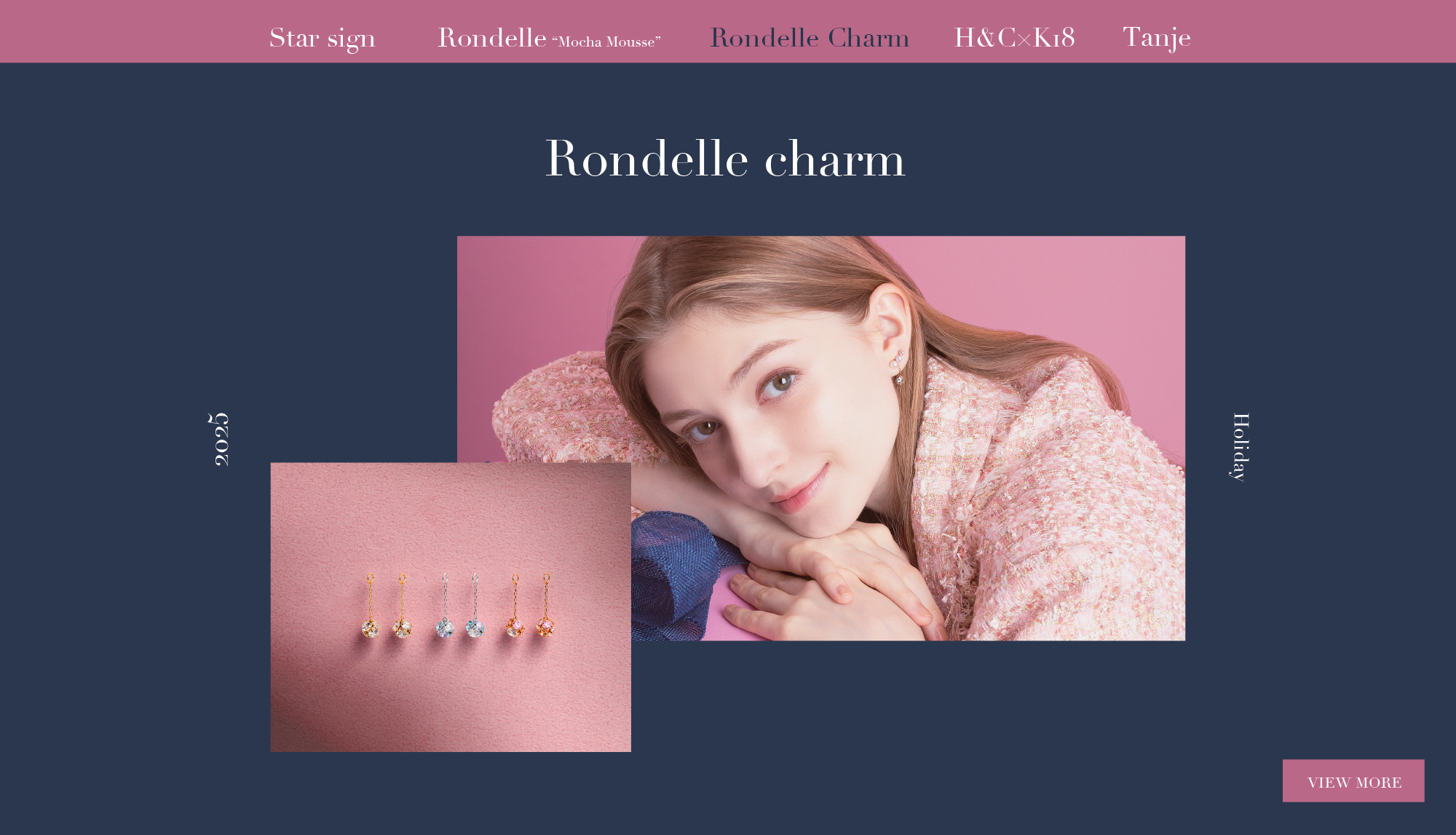Click the Rondelle charm heading
Viewport: 1456px width, 835px height.
tap(725, 158)
